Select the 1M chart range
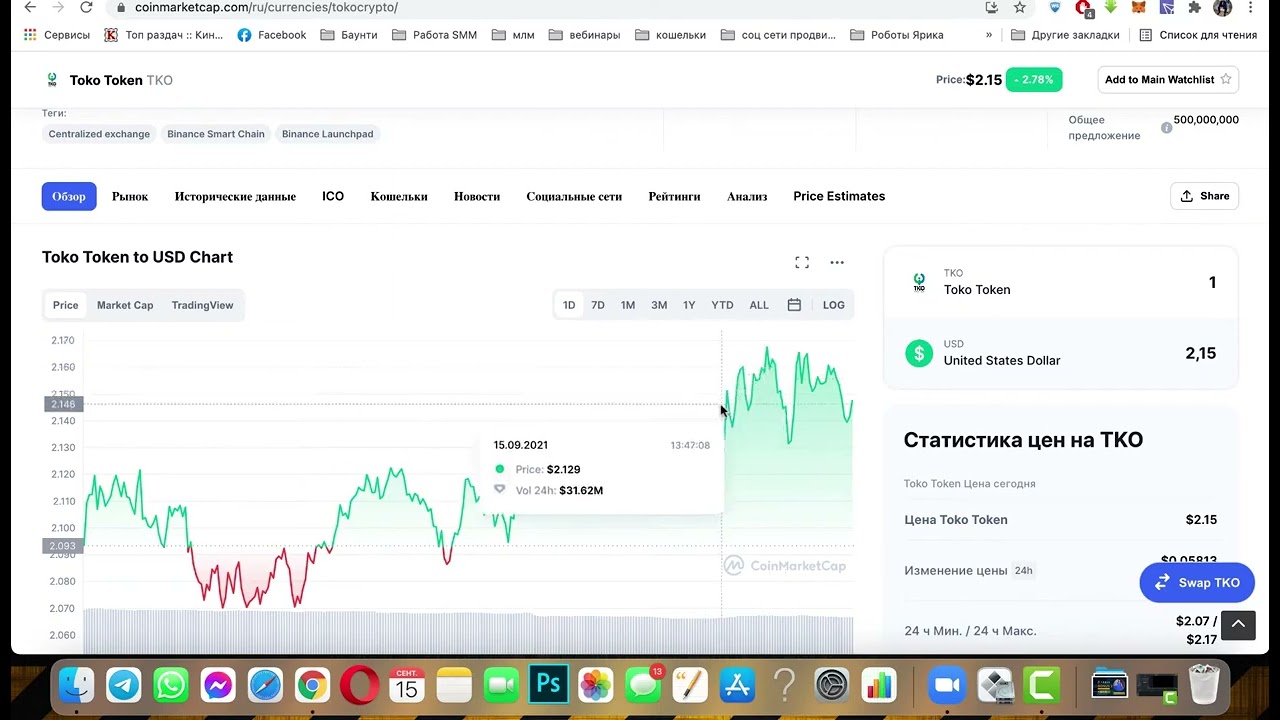This screenshot has width=1280, height=720. pos(628,305)
